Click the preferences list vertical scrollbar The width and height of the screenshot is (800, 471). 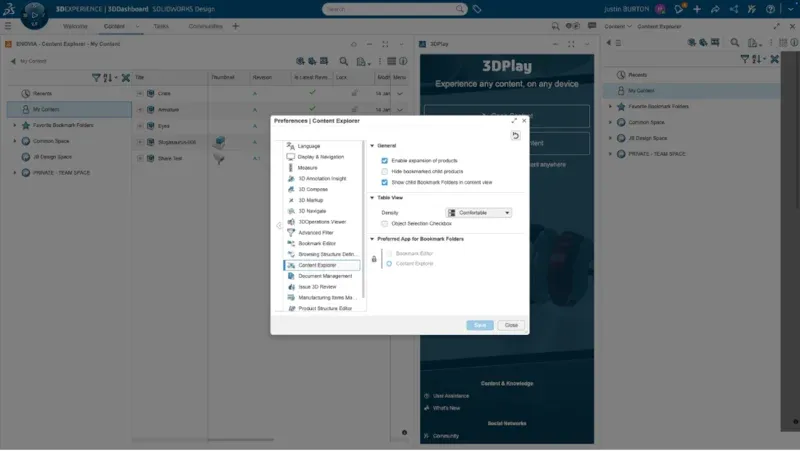click(x=363, y=219)
